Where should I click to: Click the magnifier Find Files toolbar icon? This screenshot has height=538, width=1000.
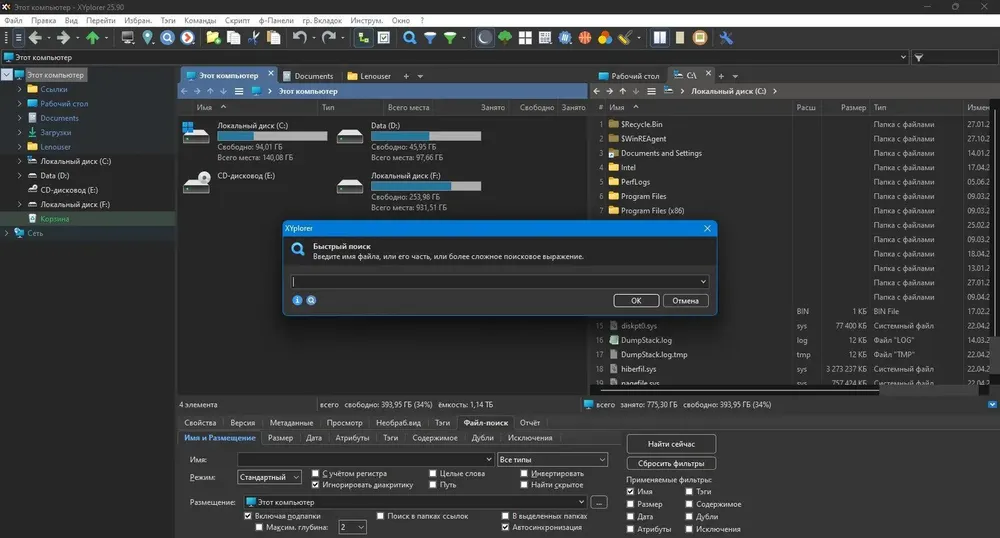tap(409, 38)
